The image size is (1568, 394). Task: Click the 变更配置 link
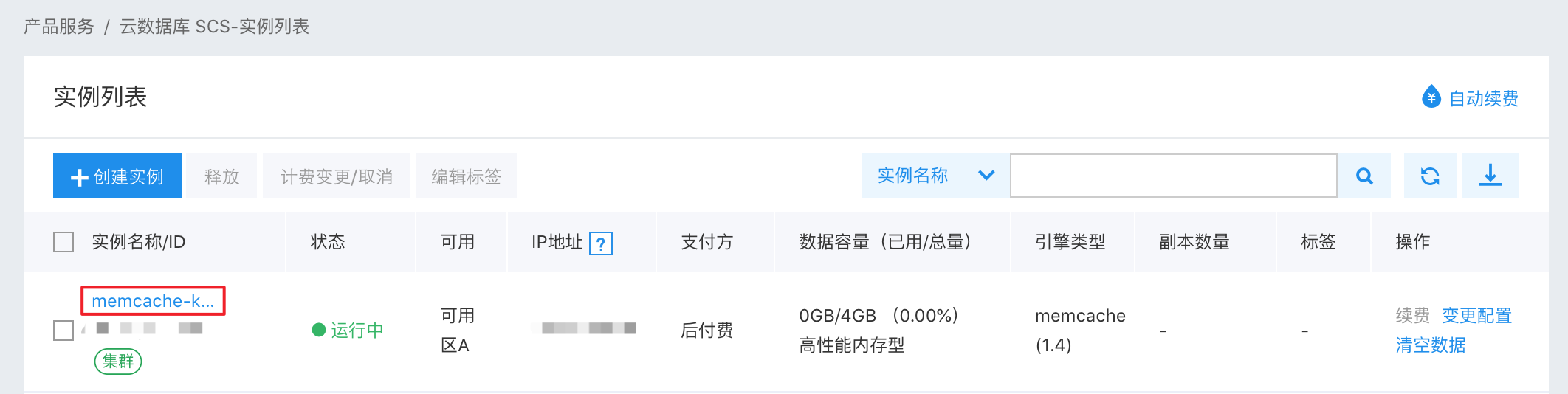coord(1476,316)
